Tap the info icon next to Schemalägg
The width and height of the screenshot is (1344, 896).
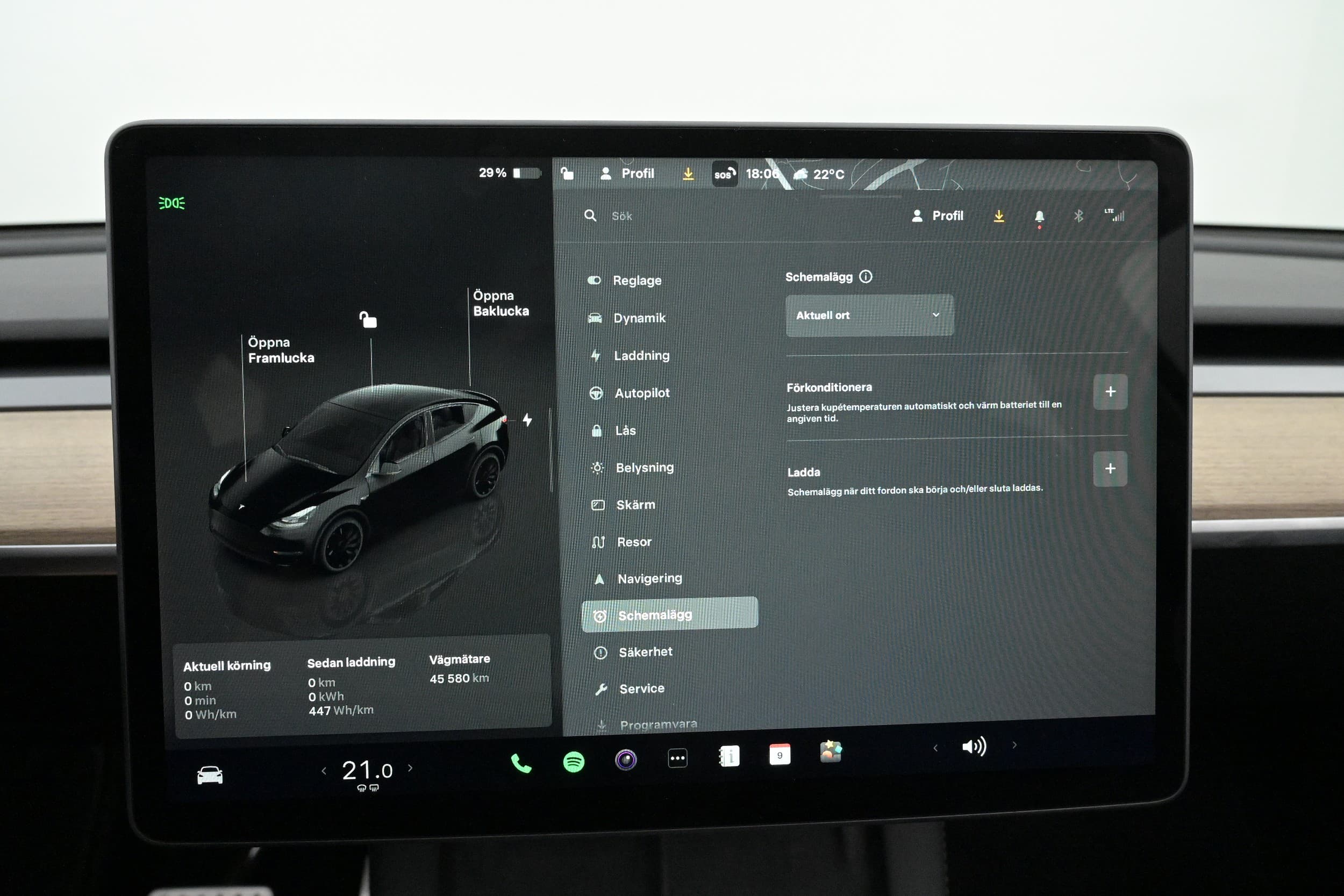click(x=866, y=277)
